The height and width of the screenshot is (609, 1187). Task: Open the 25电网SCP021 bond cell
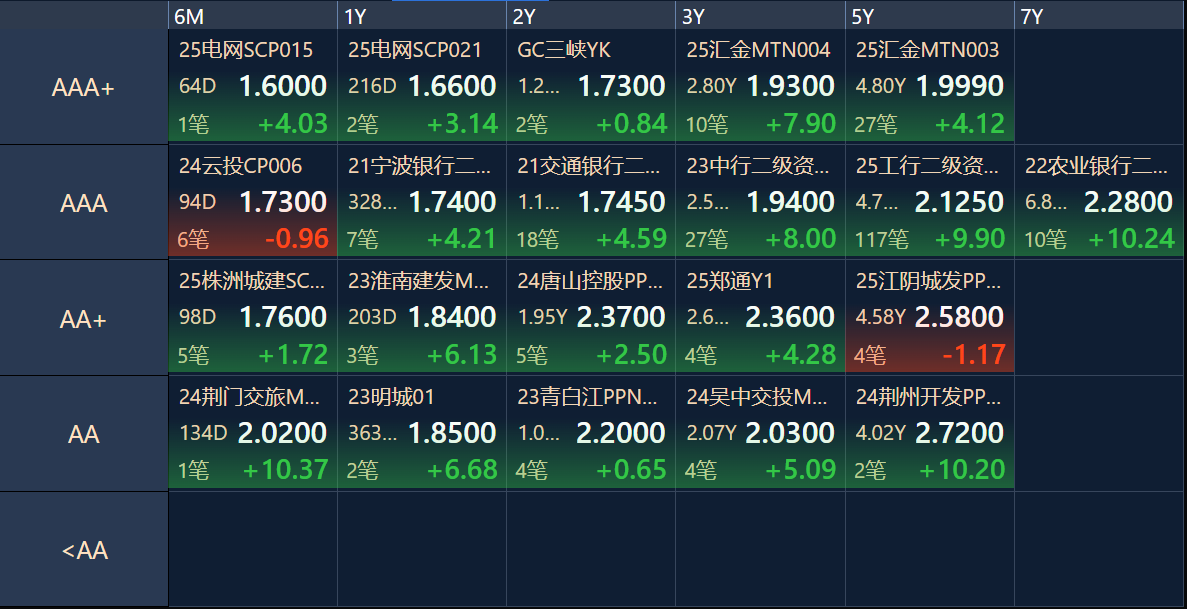tap(422, 86)
